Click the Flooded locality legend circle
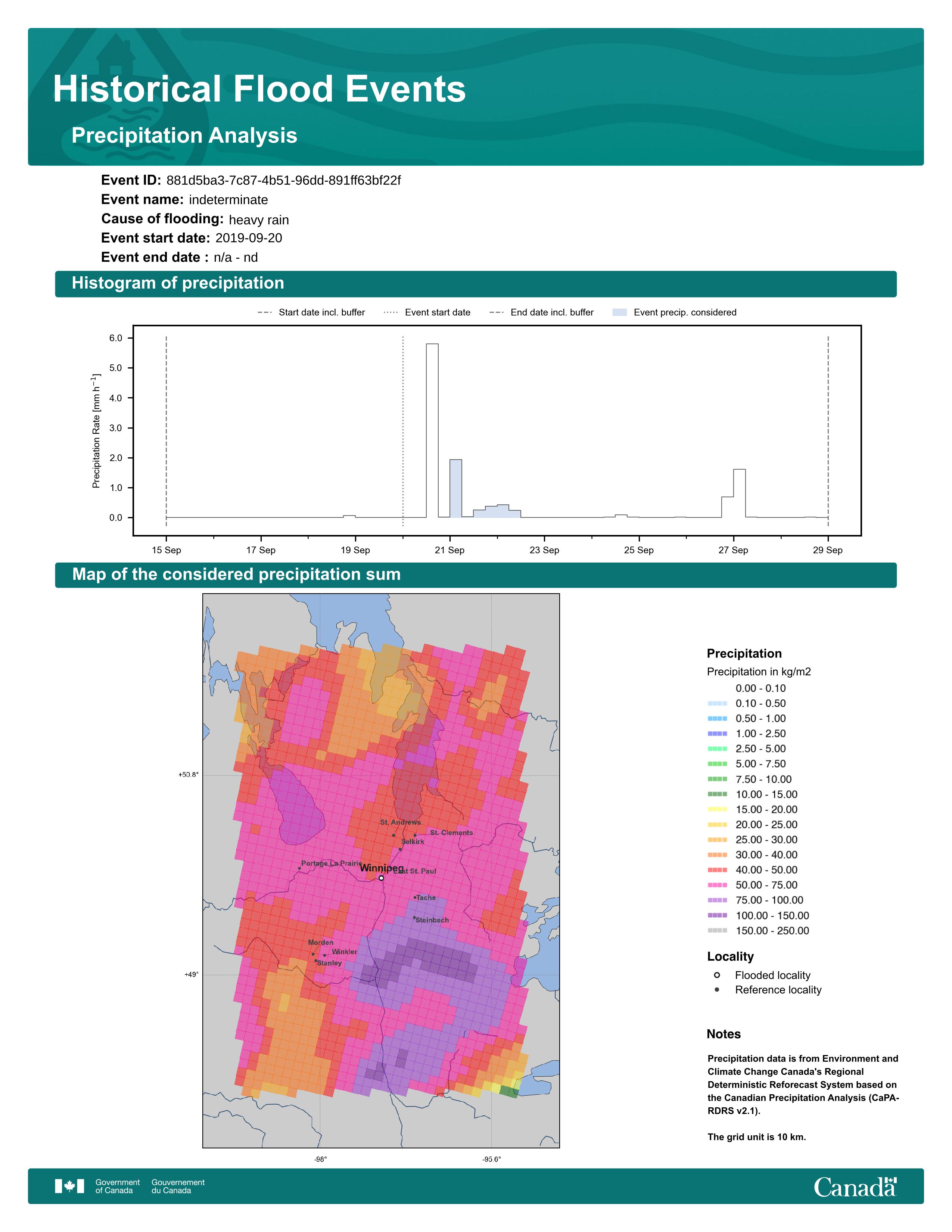The height and width of the screenshot is (1232, 952). pyautogui.click(x=717, y=975)
